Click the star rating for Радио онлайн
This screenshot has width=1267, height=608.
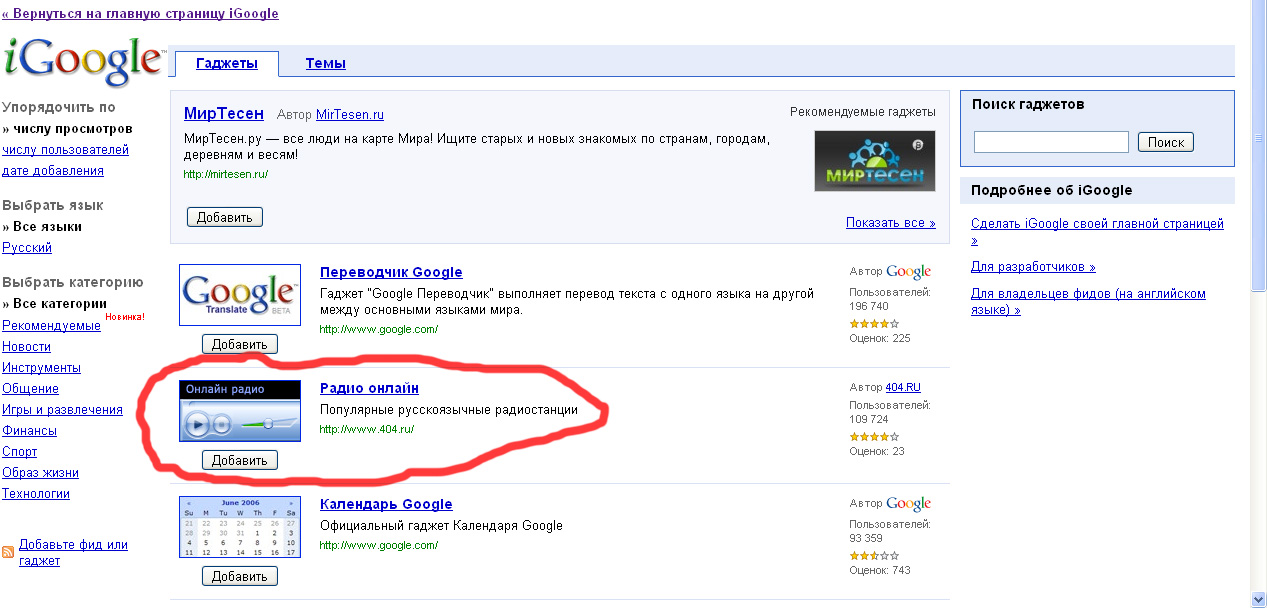click(874, 437)
